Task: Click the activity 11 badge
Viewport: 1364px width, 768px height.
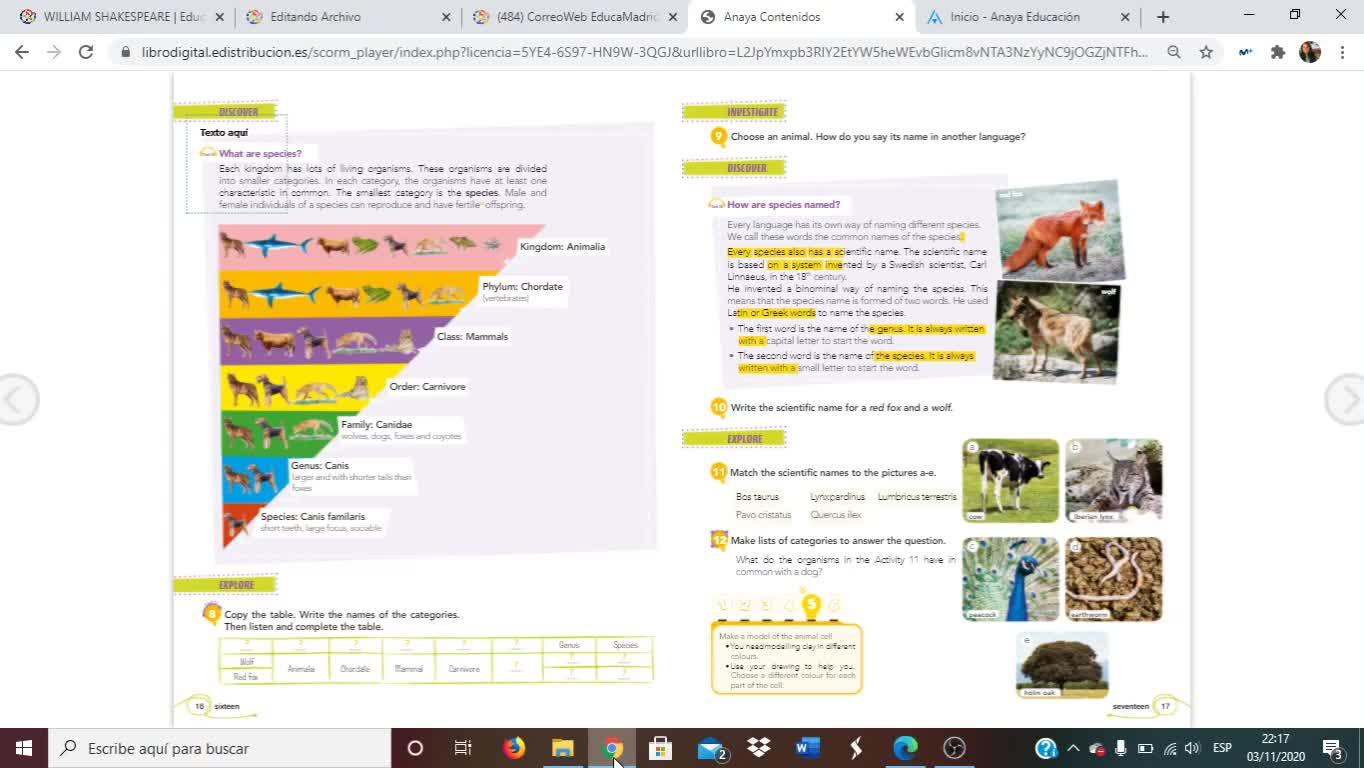Action: [719, 472]
